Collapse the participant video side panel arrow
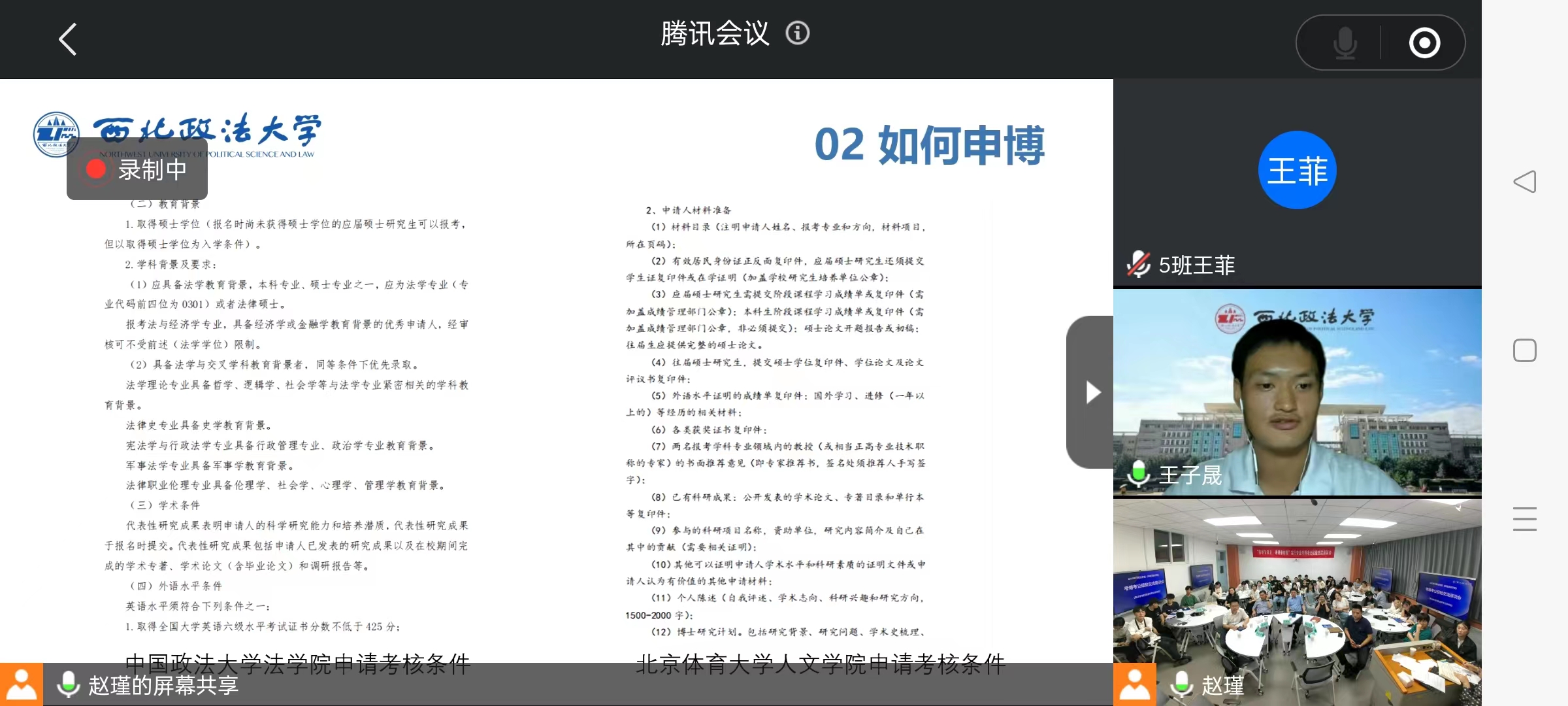This screenshot has height=706, width=1568. click(x=1091, y=392)
